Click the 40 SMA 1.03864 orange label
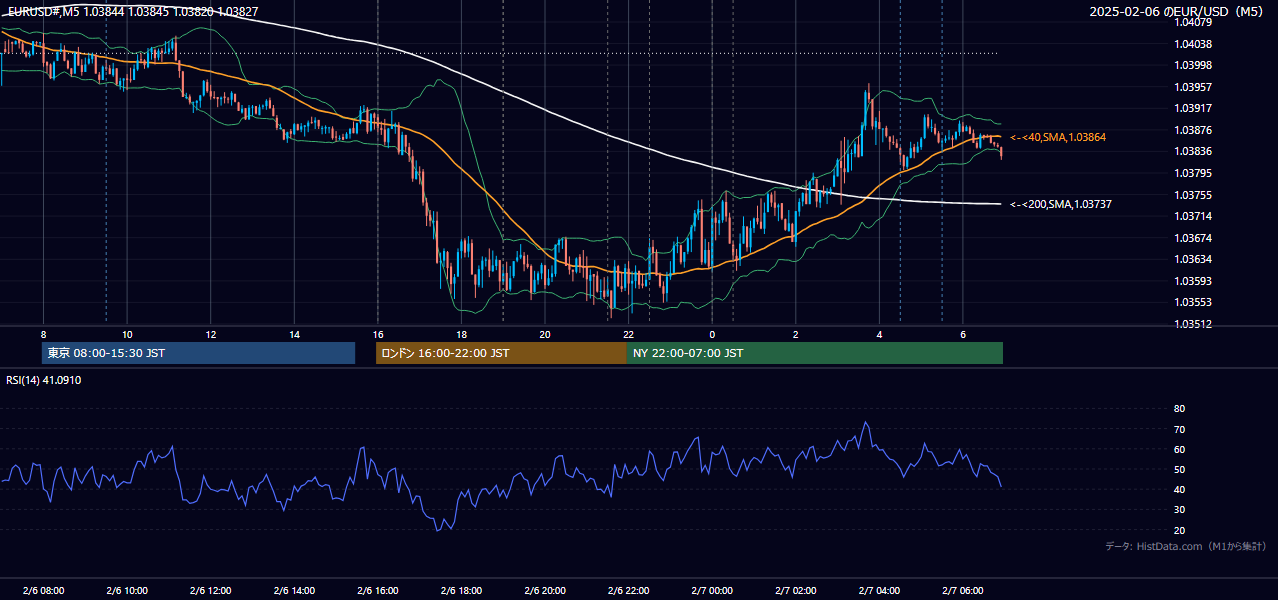Viewport: 1278px width, 600px height. [x=1058, y=137]
